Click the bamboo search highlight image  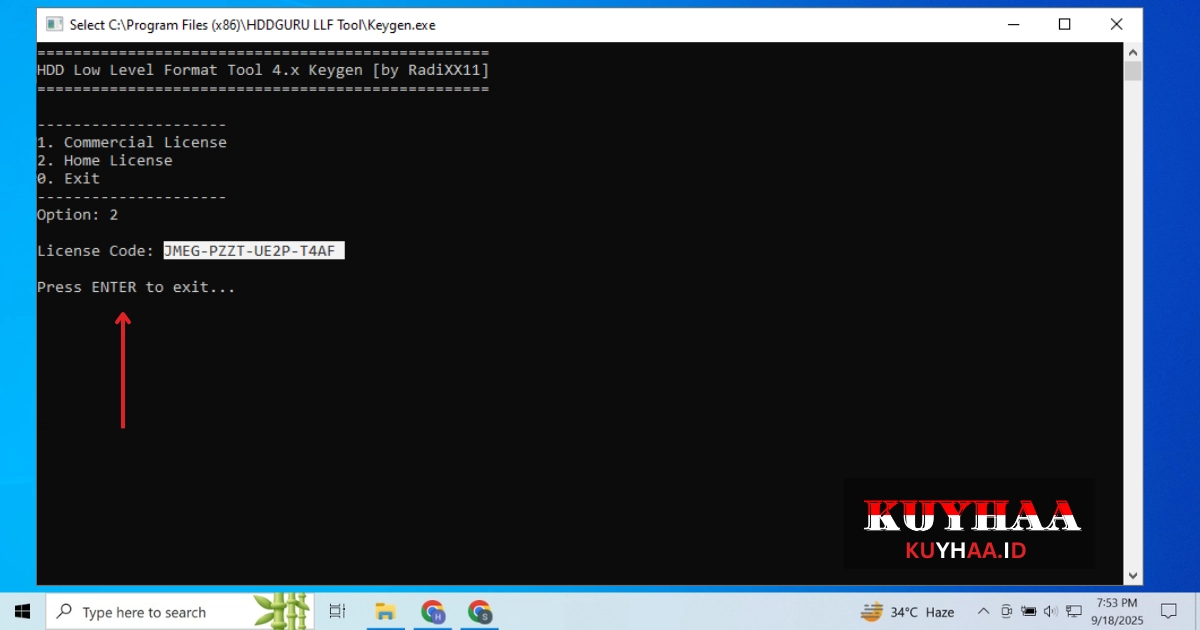point(282,611)
